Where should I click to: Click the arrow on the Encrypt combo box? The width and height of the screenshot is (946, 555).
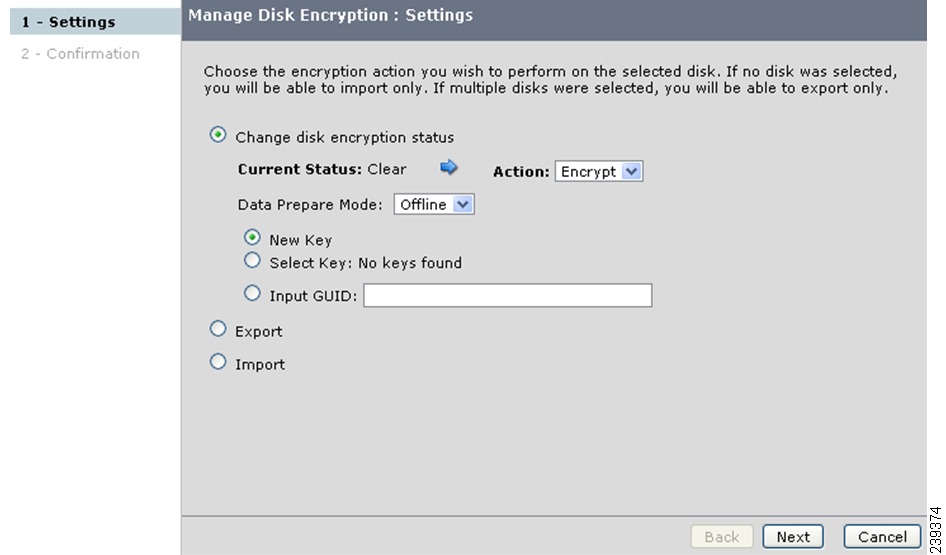coord(632,171)
